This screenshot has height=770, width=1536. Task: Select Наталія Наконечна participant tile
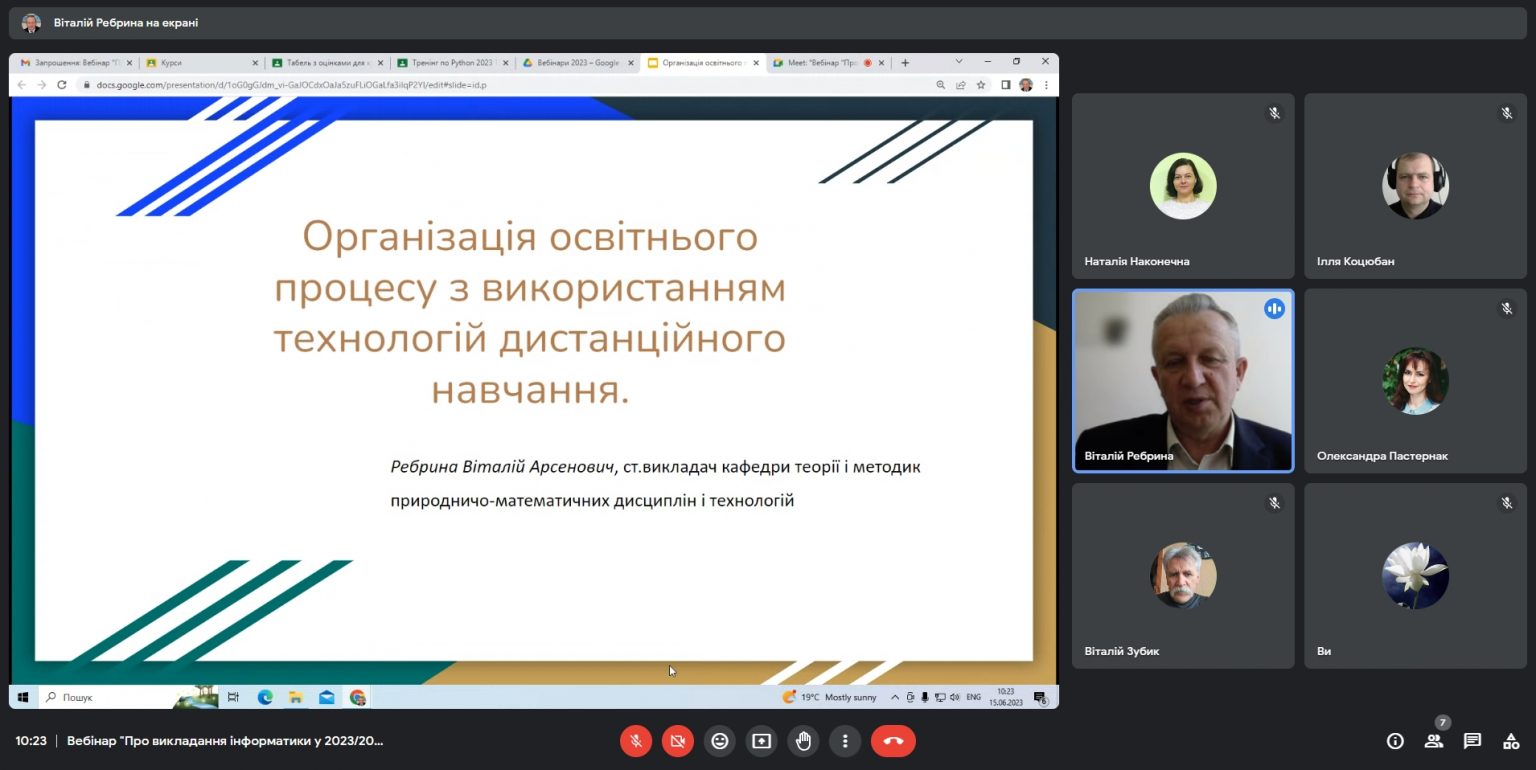point(1183,187)
